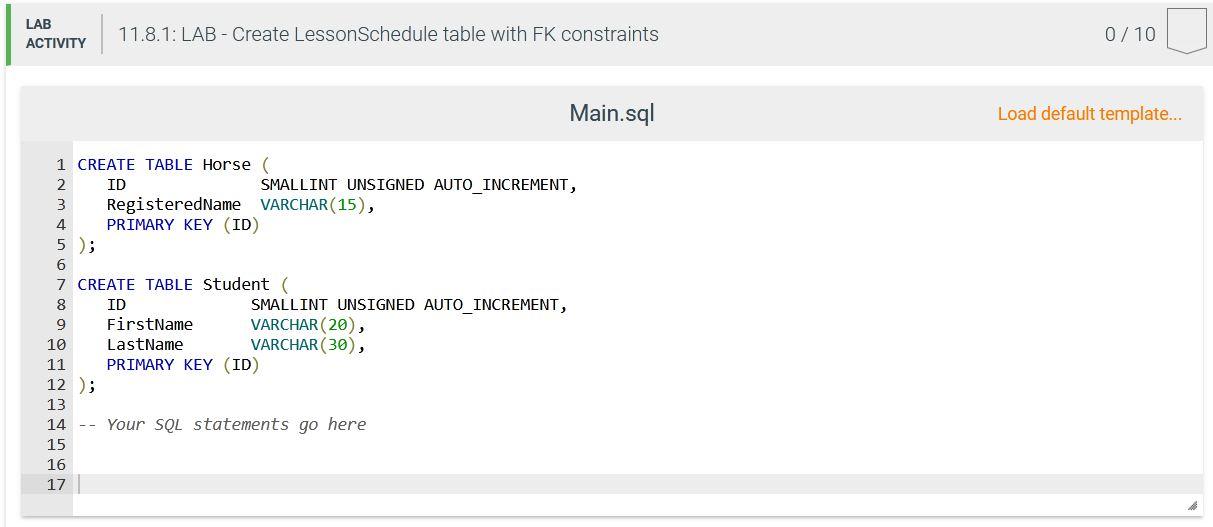Click the 0 / 10 score text

point(1130,34)
